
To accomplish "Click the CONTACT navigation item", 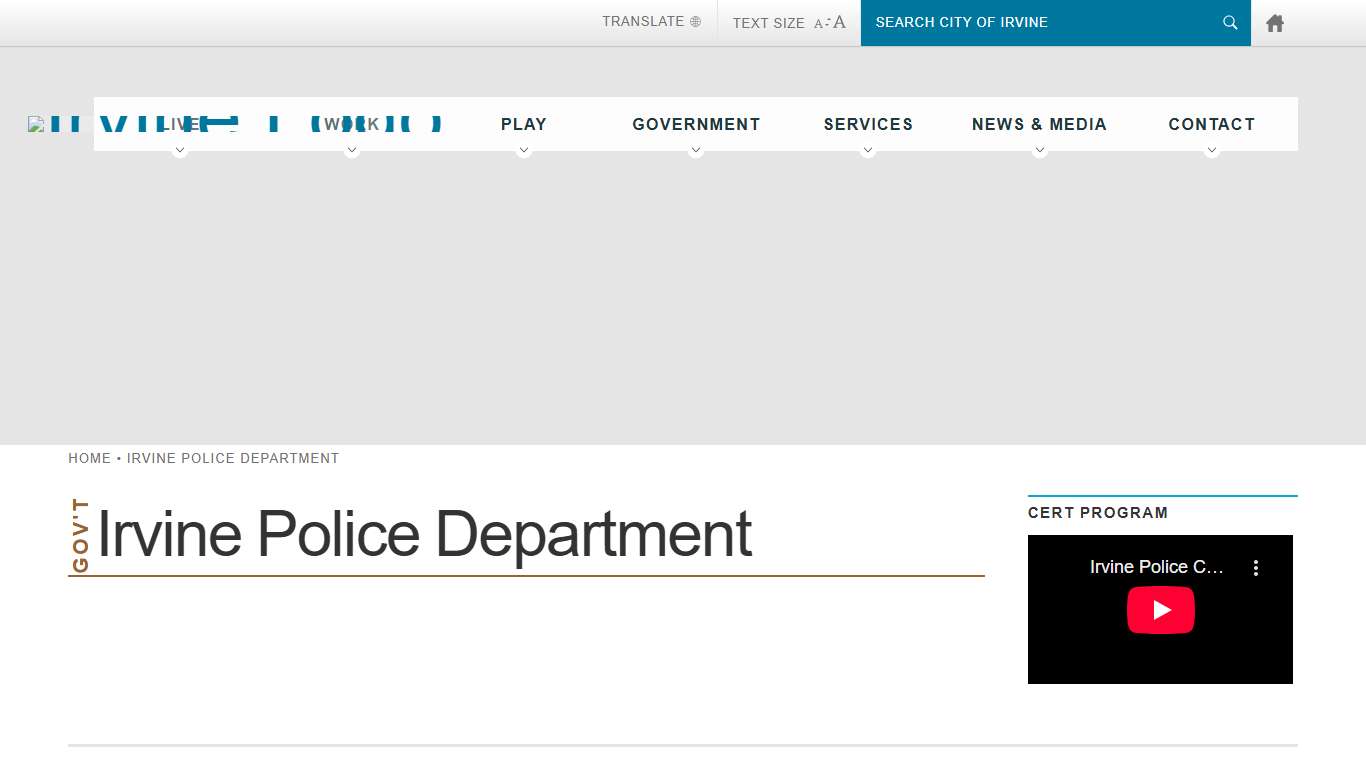I will tap(1212, 124).
